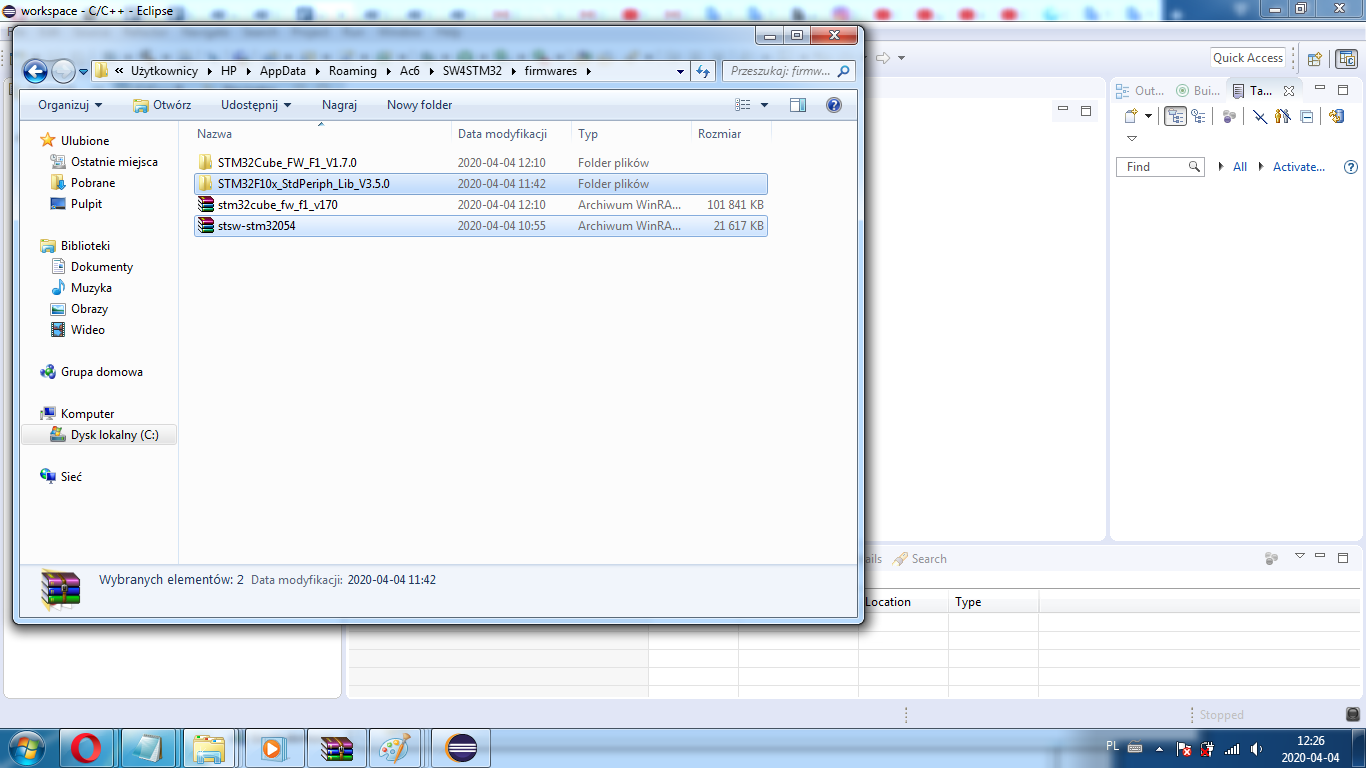Open Eclipse forward arrow history dropdown
Screen dimensions: 1366x768
point(901,58)
